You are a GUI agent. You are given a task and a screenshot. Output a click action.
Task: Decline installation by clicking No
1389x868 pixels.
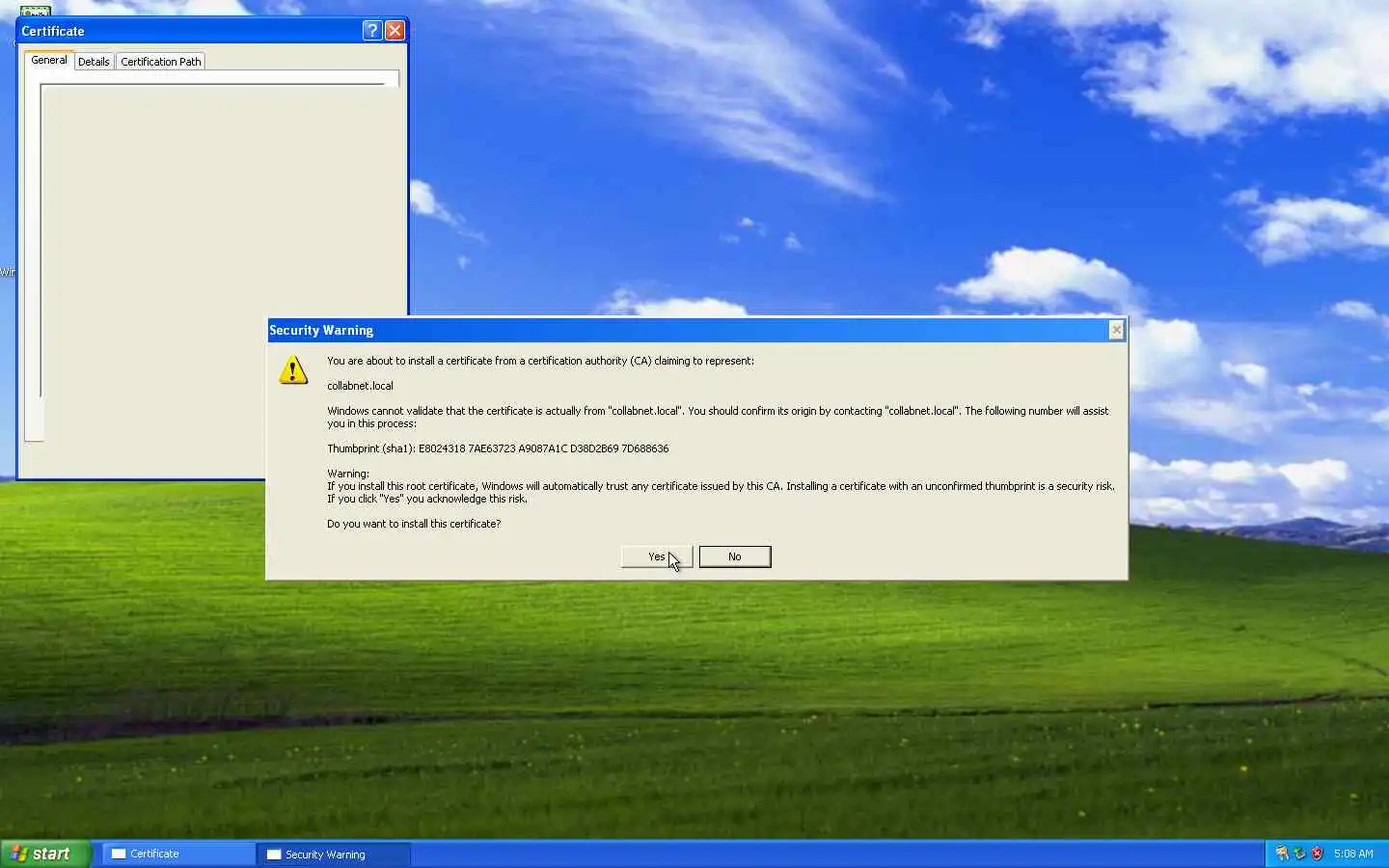pyautogui.click(x=735, y=556)
